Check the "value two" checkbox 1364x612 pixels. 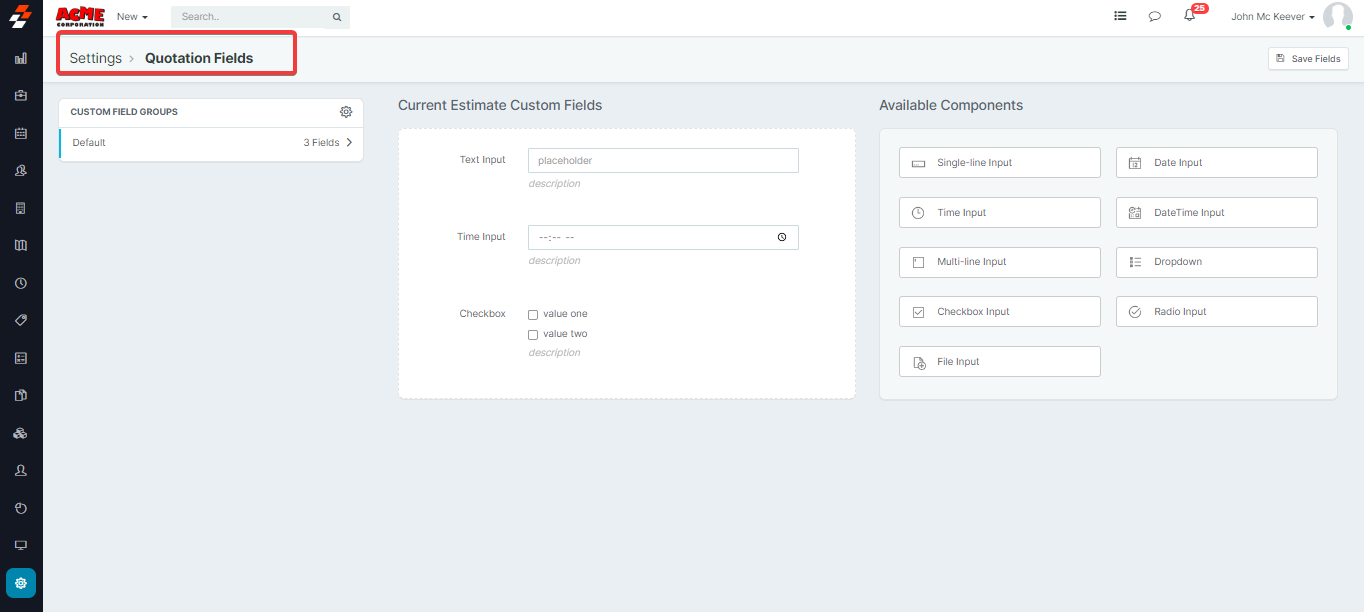(533, 335)
